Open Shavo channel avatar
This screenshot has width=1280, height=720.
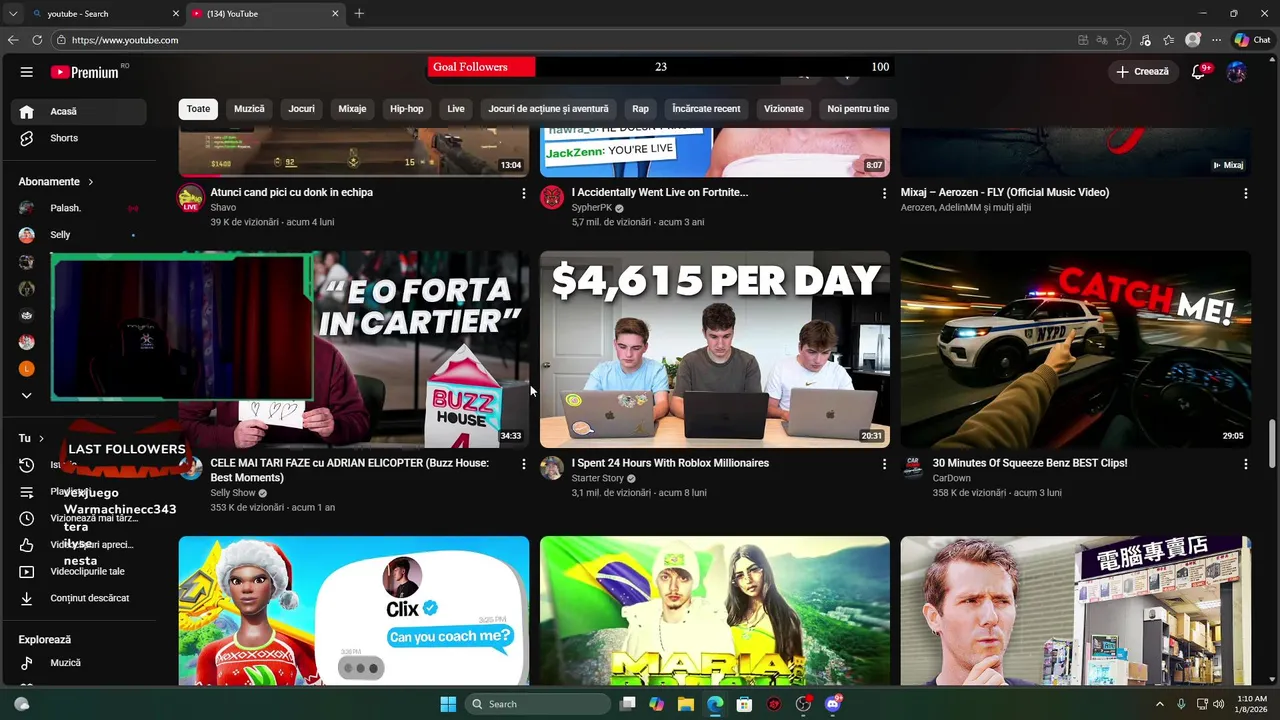tap(191, 197)
